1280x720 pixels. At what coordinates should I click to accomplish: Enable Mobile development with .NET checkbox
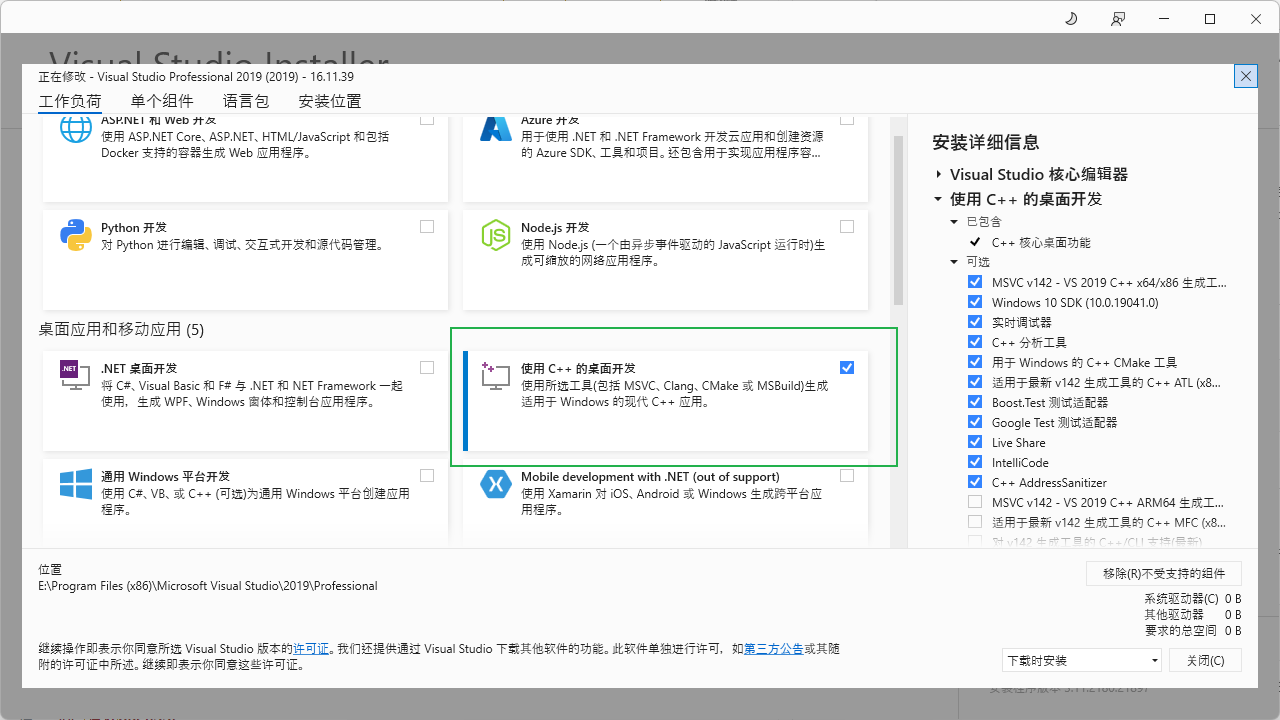tap(847, 475)
